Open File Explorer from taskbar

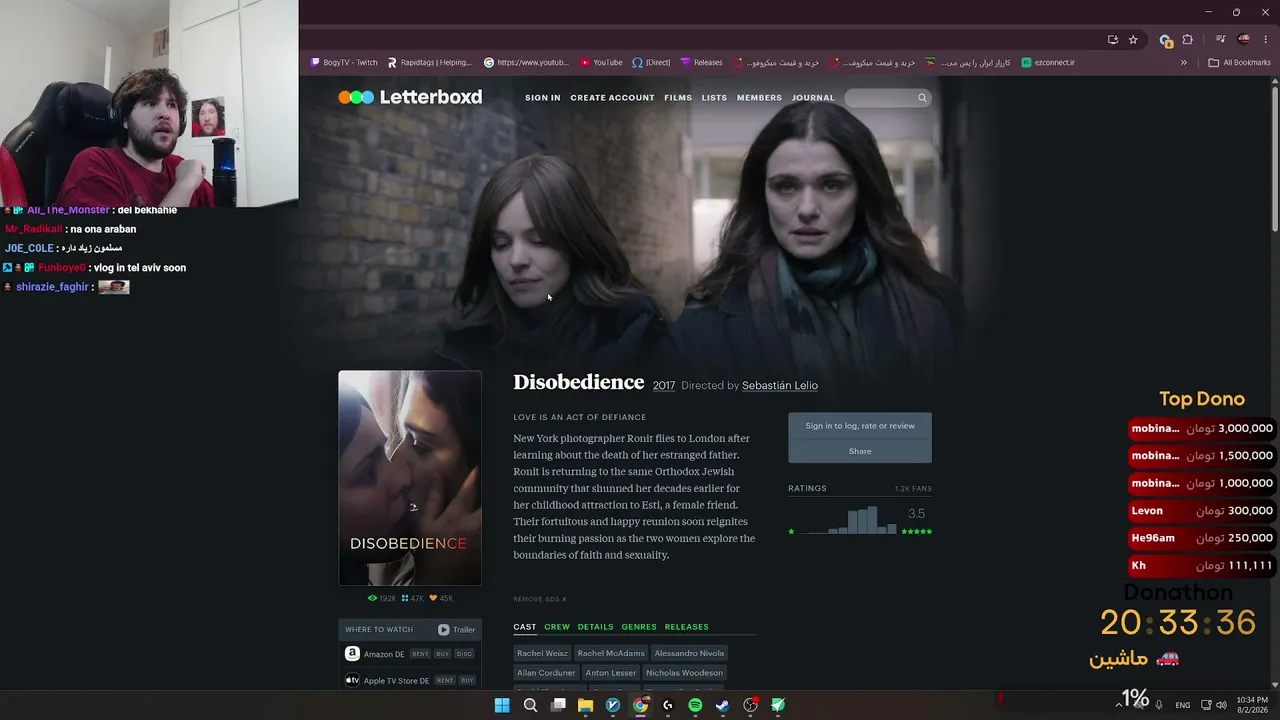[x=585, y=705]
